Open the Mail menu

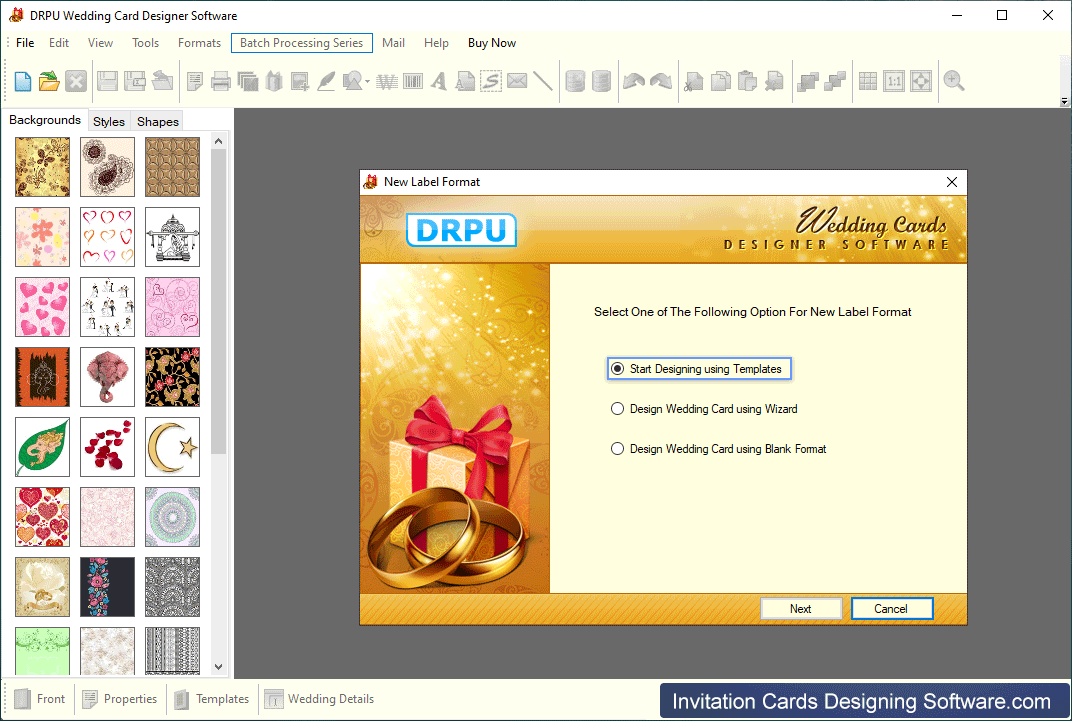(x=393, y=43)
